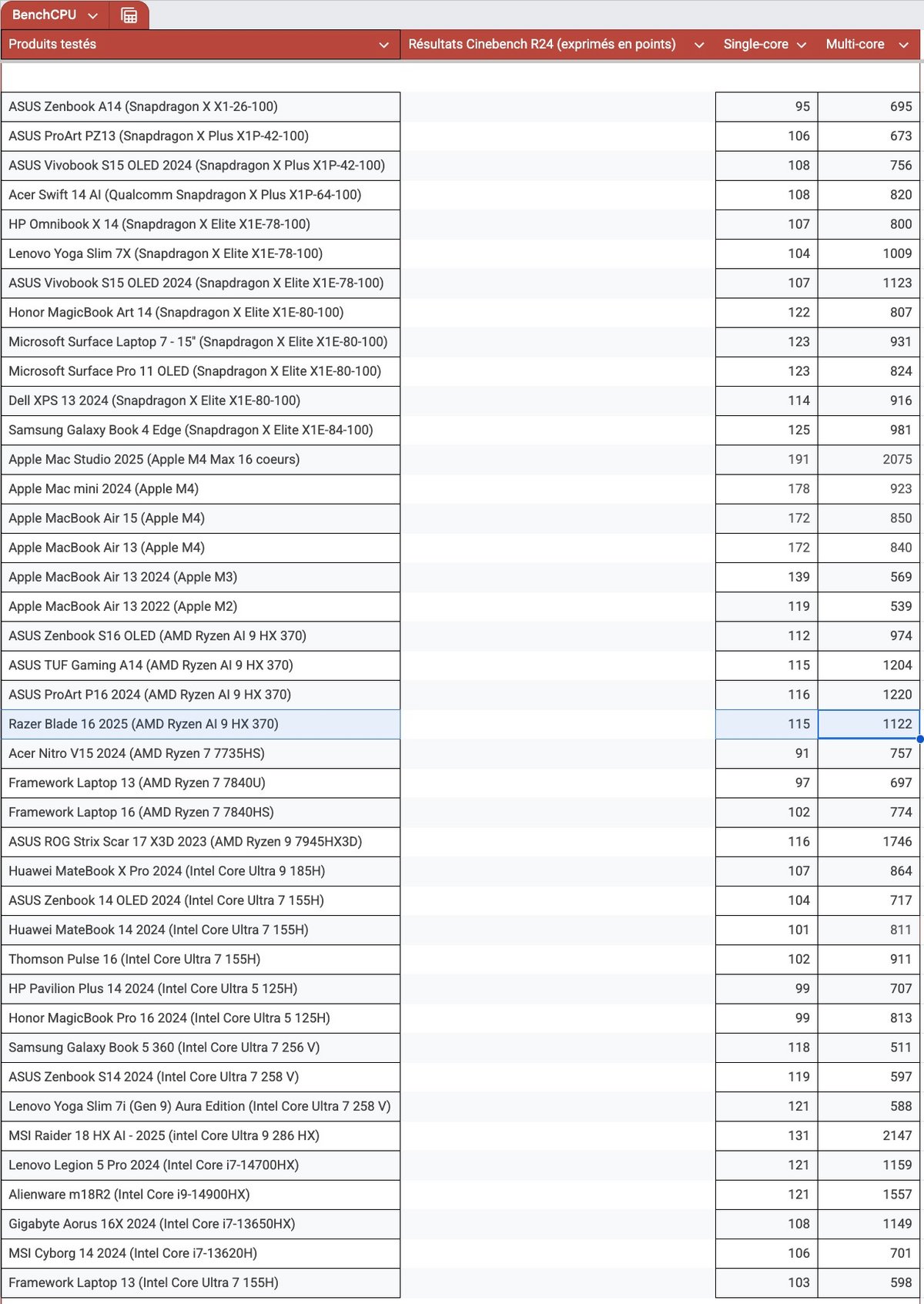Select the ASUS Zenbook S16 OLED product cell
924x1304 pixels.
pos(200,636)
